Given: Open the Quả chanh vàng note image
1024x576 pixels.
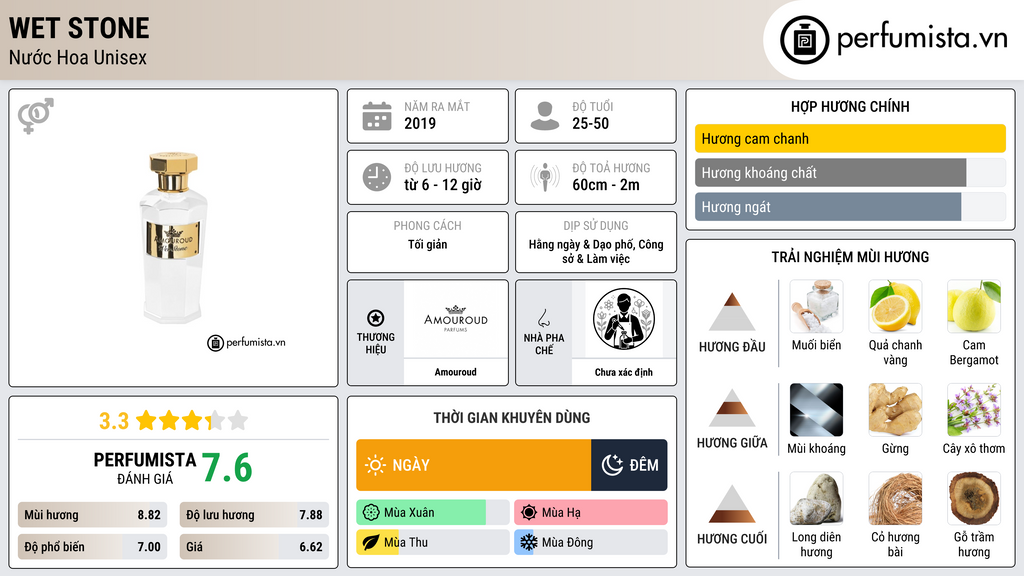Looking at the screenshot, I should pos(895,307).
